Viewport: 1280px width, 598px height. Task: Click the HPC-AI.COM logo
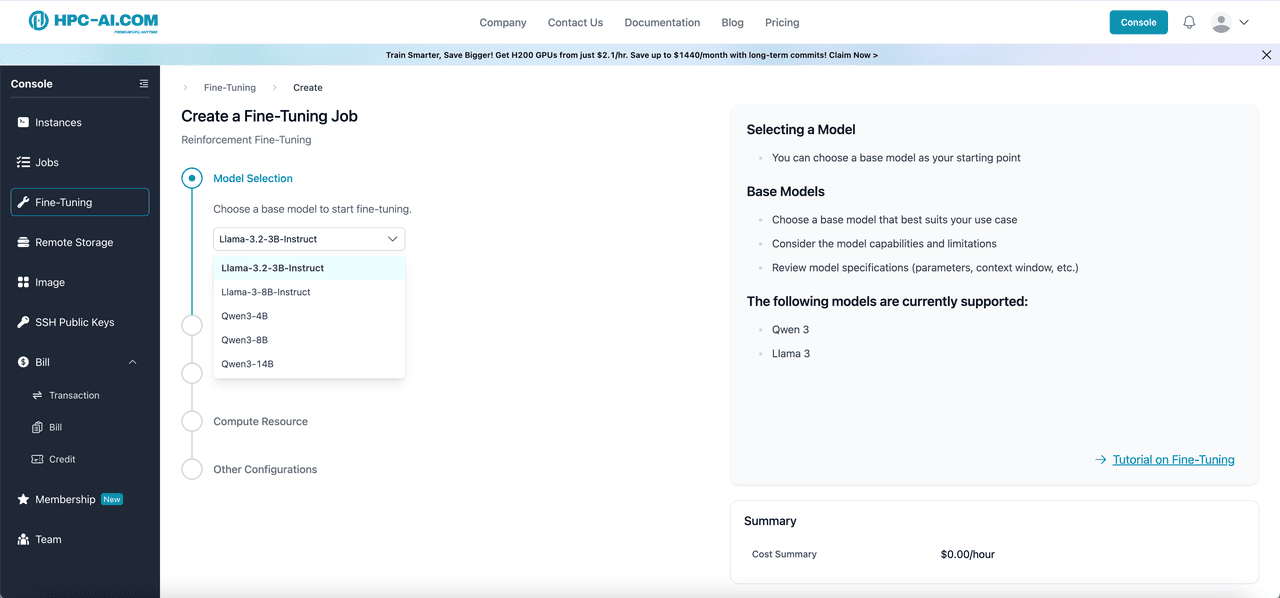93,21
